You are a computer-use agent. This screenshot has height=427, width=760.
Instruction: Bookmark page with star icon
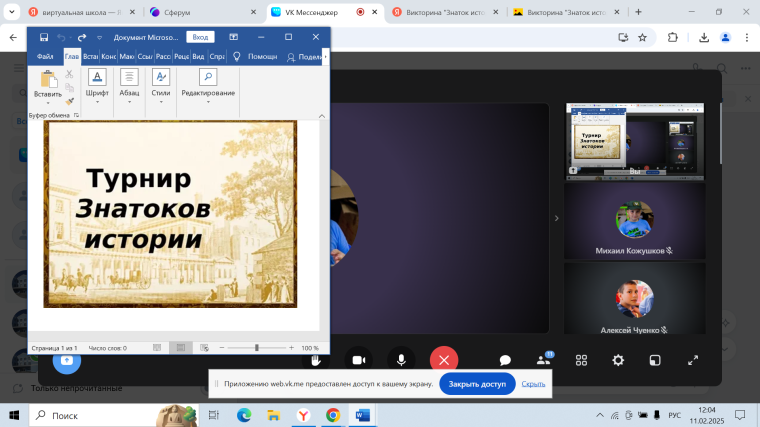pyautogui.click(x=642, y=37)
